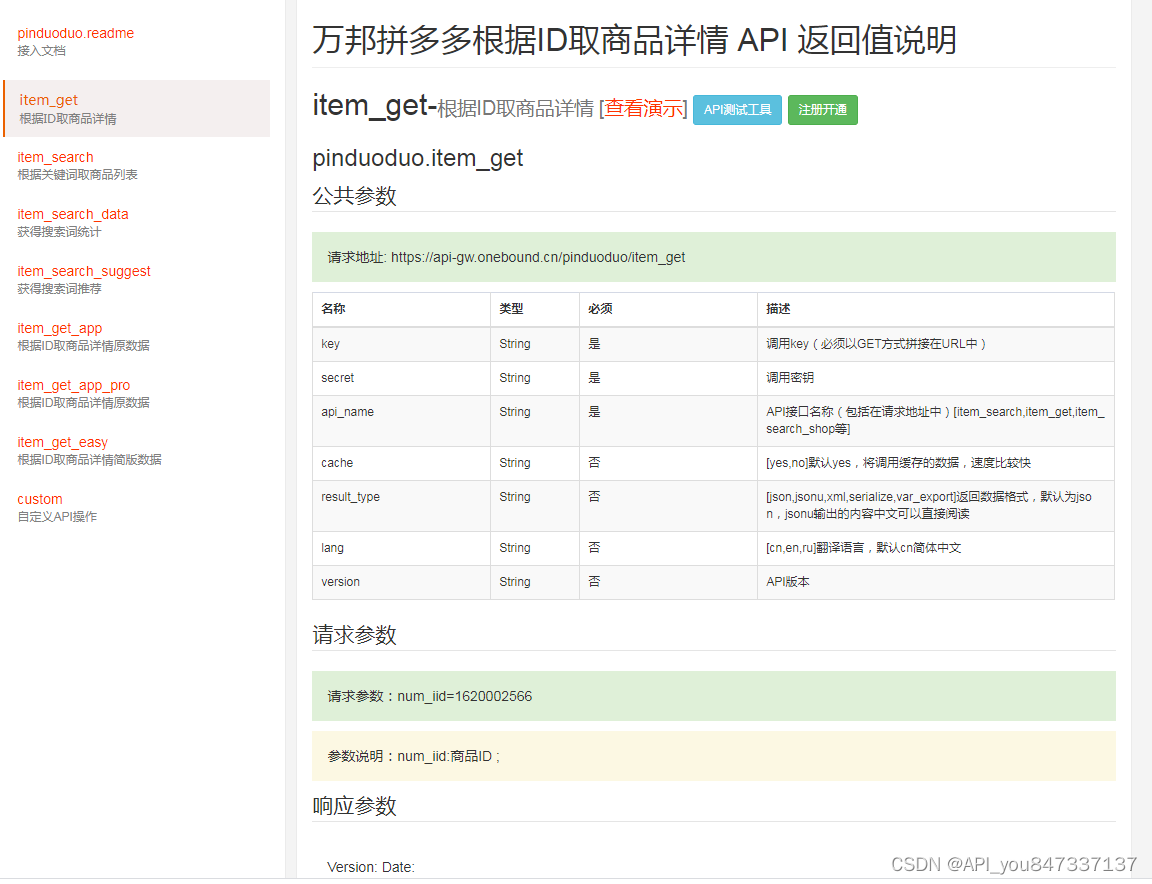Screen dimensions: 1152x884
Task: Click the 接入文档 subtitle in sidebar
Action: [42, 51]
